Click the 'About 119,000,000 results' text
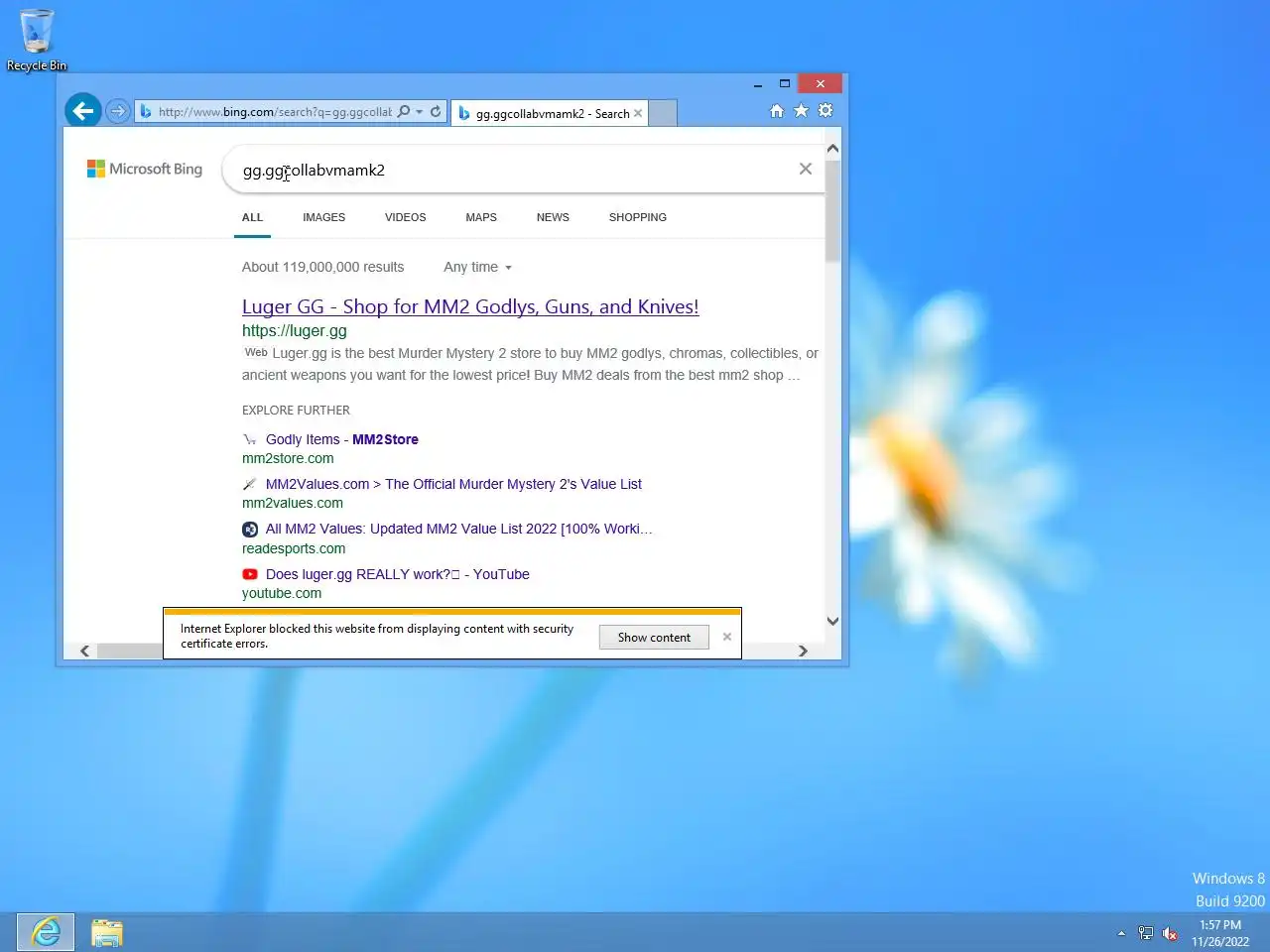This screenshot has height=952, width=1270. click(322, 267)
